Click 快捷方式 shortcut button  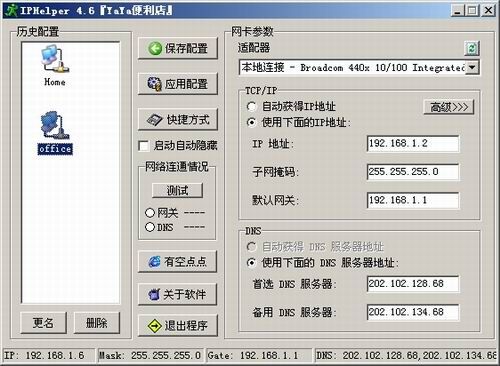point(178,119)
